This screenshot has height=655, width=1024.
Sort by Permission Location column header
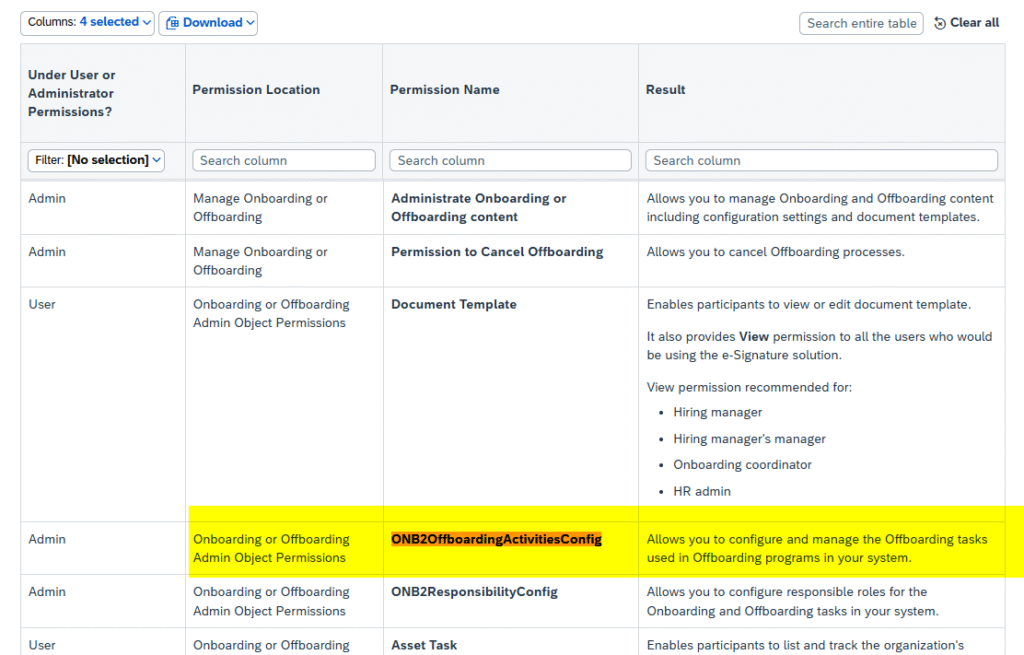[x=256, y=90]
